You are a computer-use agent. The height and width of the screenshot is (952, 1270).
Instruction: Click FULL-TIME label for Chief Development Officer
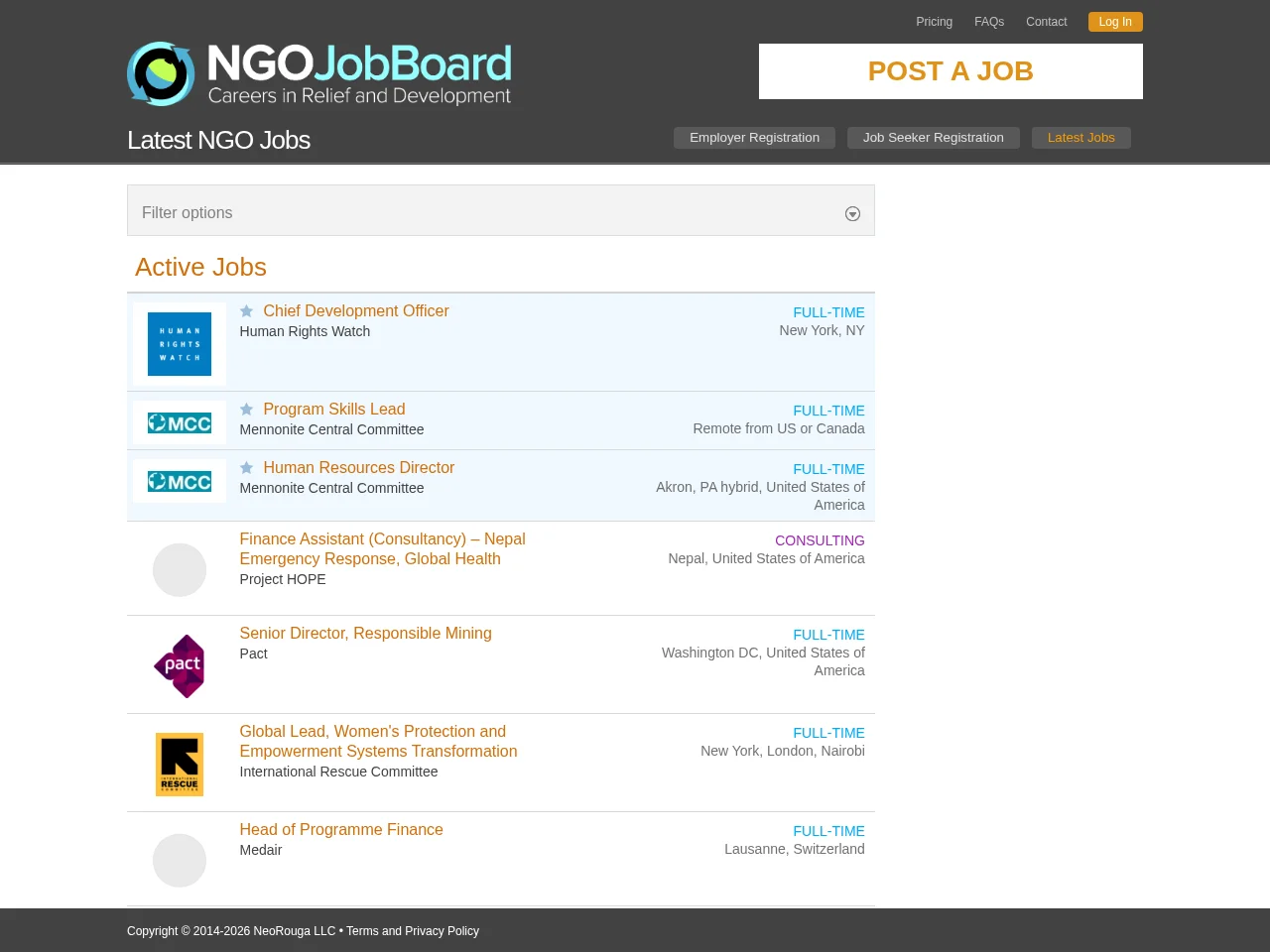click(x=828, y=313)
